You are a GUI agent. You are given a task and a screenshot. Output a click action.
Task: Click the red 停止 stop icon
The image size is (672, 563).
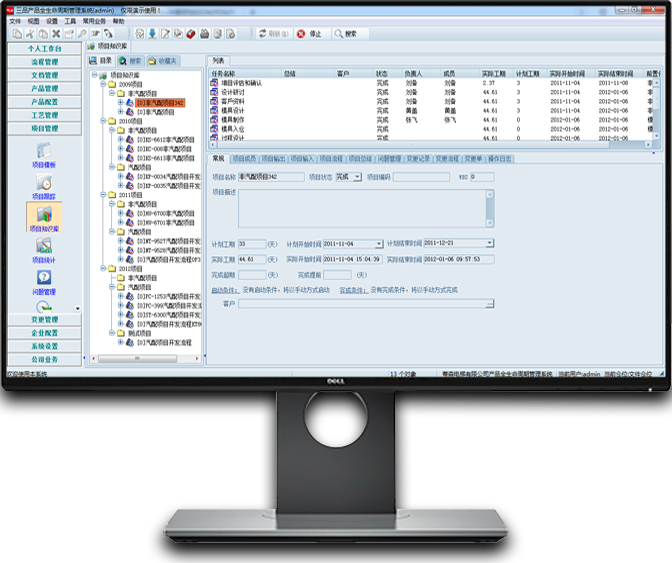pos(301,33)
